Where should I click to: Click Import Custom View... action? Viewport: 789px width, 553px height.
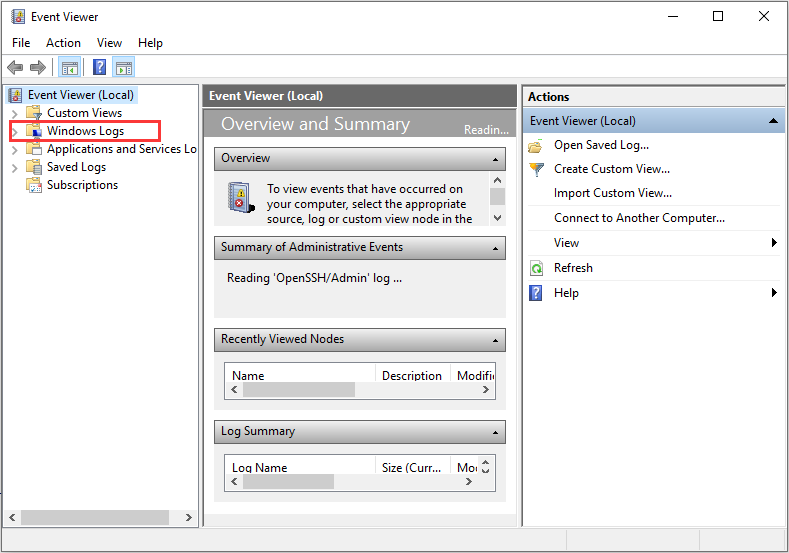pos(613,193)
